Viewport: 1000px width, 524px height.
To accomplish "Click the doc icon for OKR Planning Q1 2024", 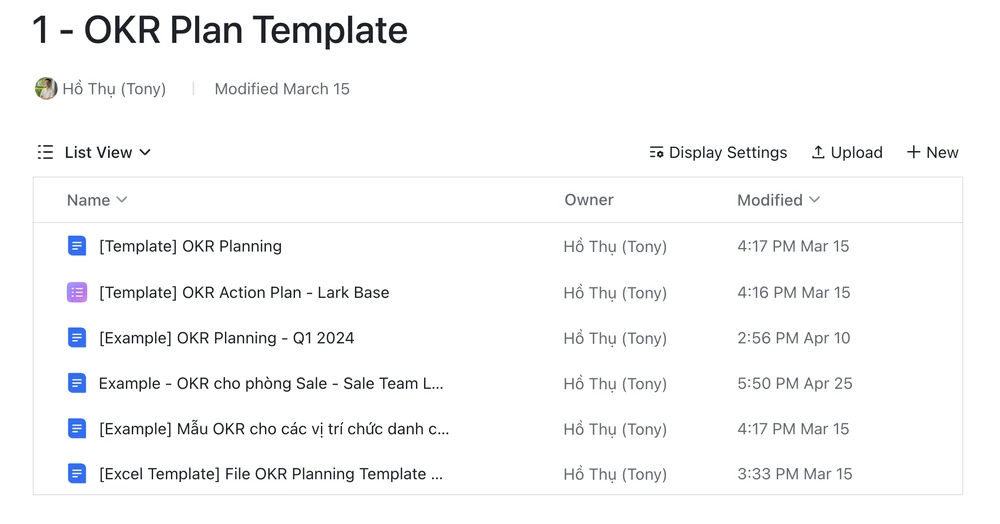I will (x=77, y=338).
